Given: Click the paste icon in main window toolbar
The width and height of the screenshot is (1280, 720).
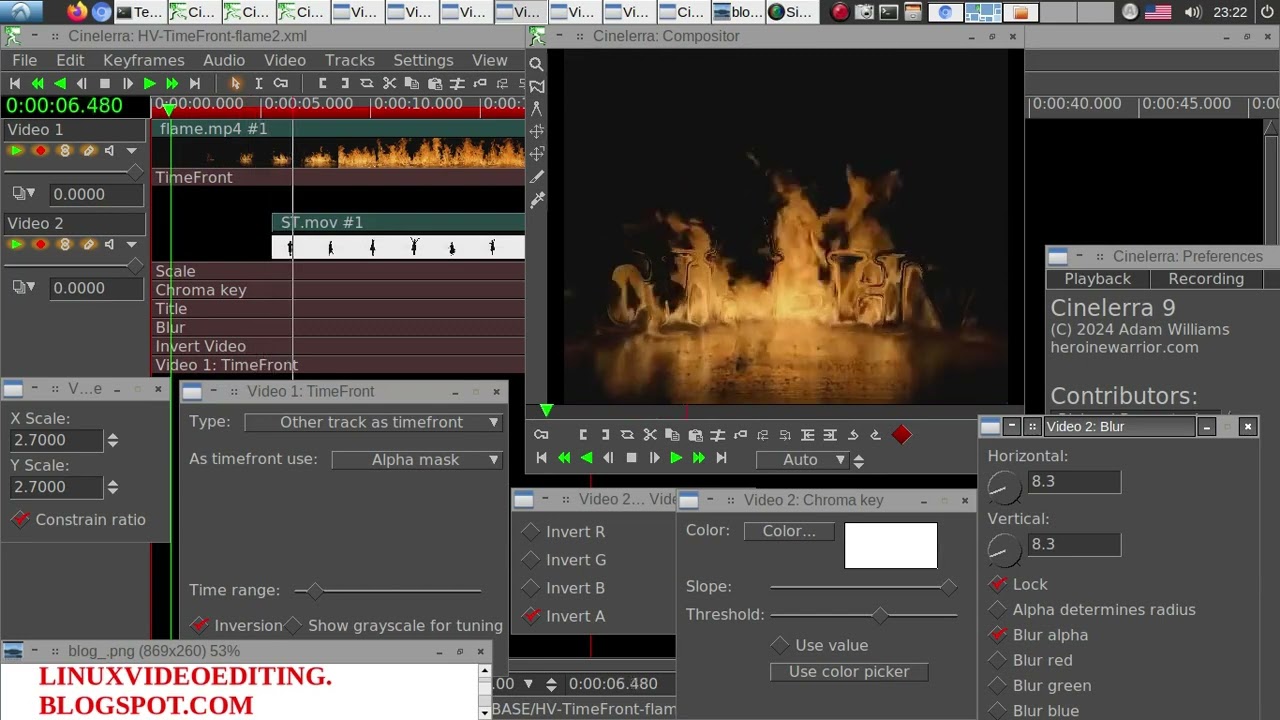Looking at the screenshot, I should tap(434, 84).
